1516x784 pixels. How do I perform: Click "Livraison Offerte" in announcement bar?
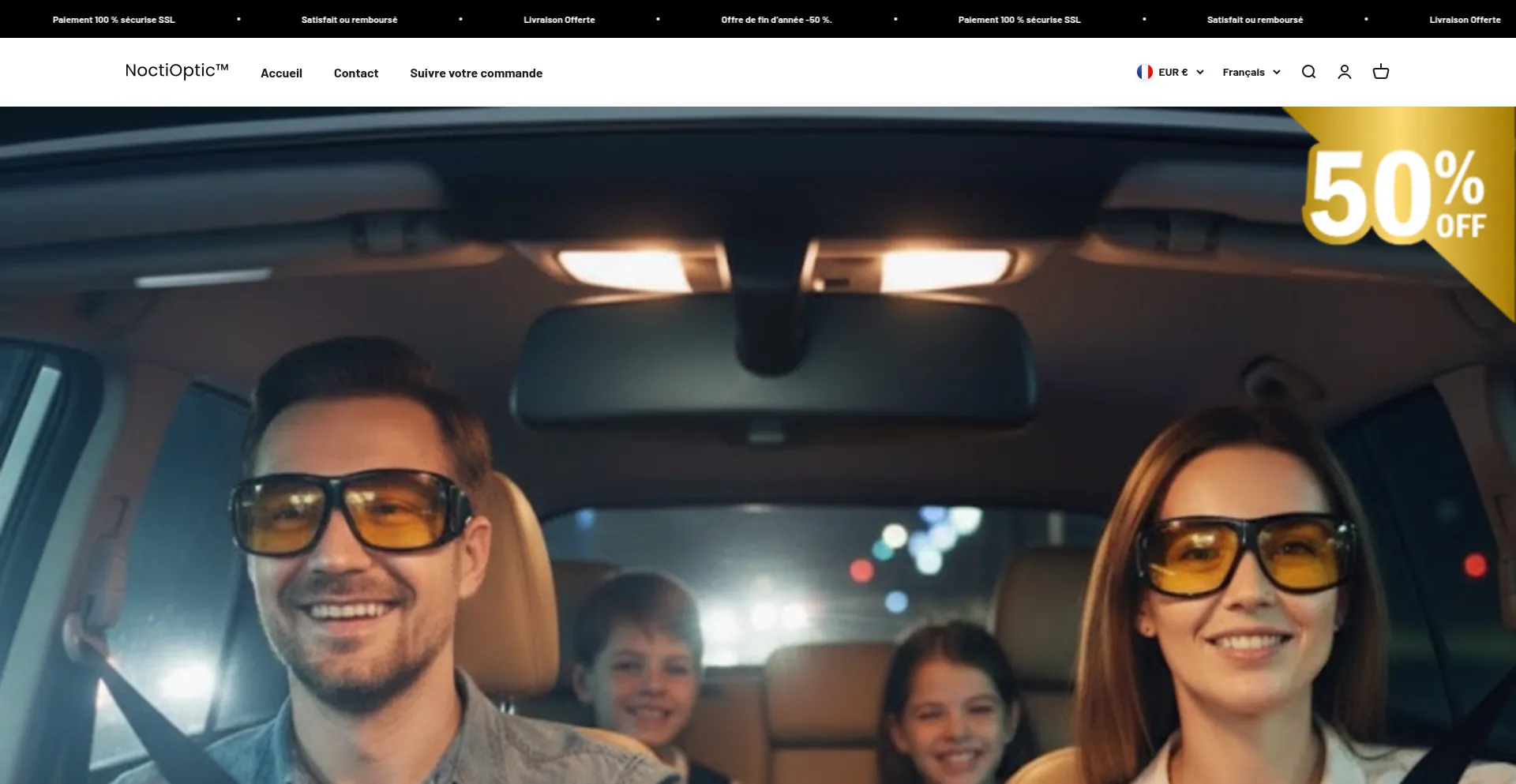(x=558, y=19)
